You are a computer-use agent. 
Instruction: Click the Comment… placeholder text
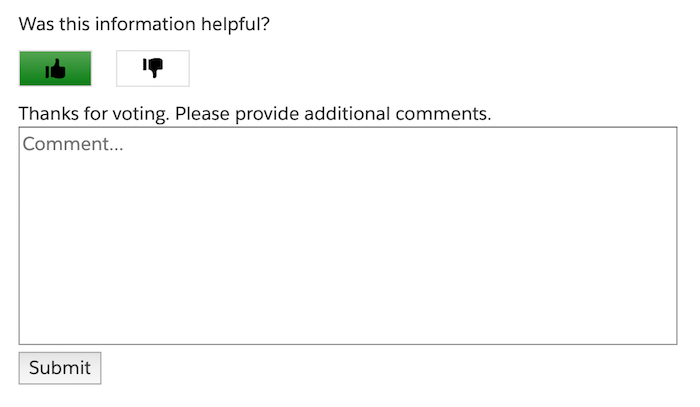click(x=73, y=144)
